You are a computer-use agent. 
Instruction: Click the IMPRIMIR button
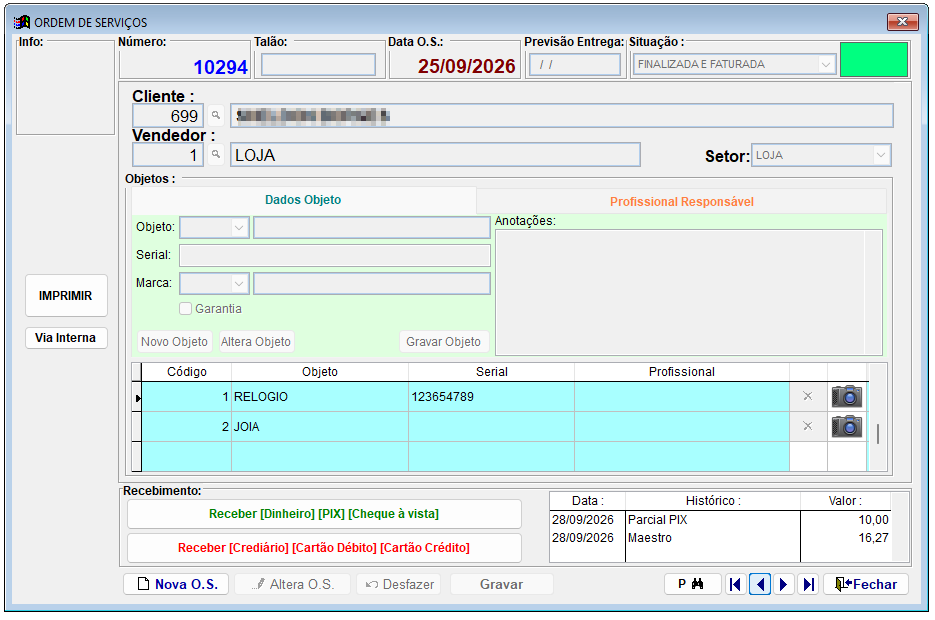click(x=66, y=296)
